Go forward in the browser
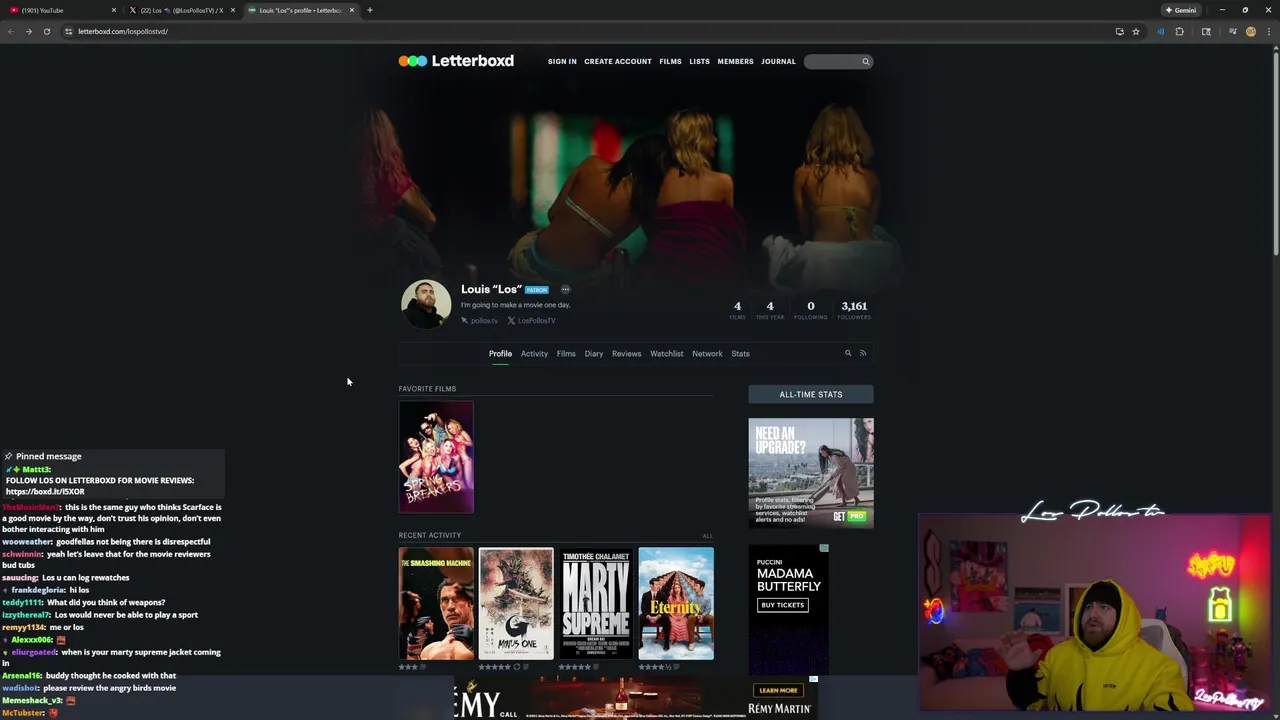The width and height of the screenshot is (1280, 720). pos(28,31)
